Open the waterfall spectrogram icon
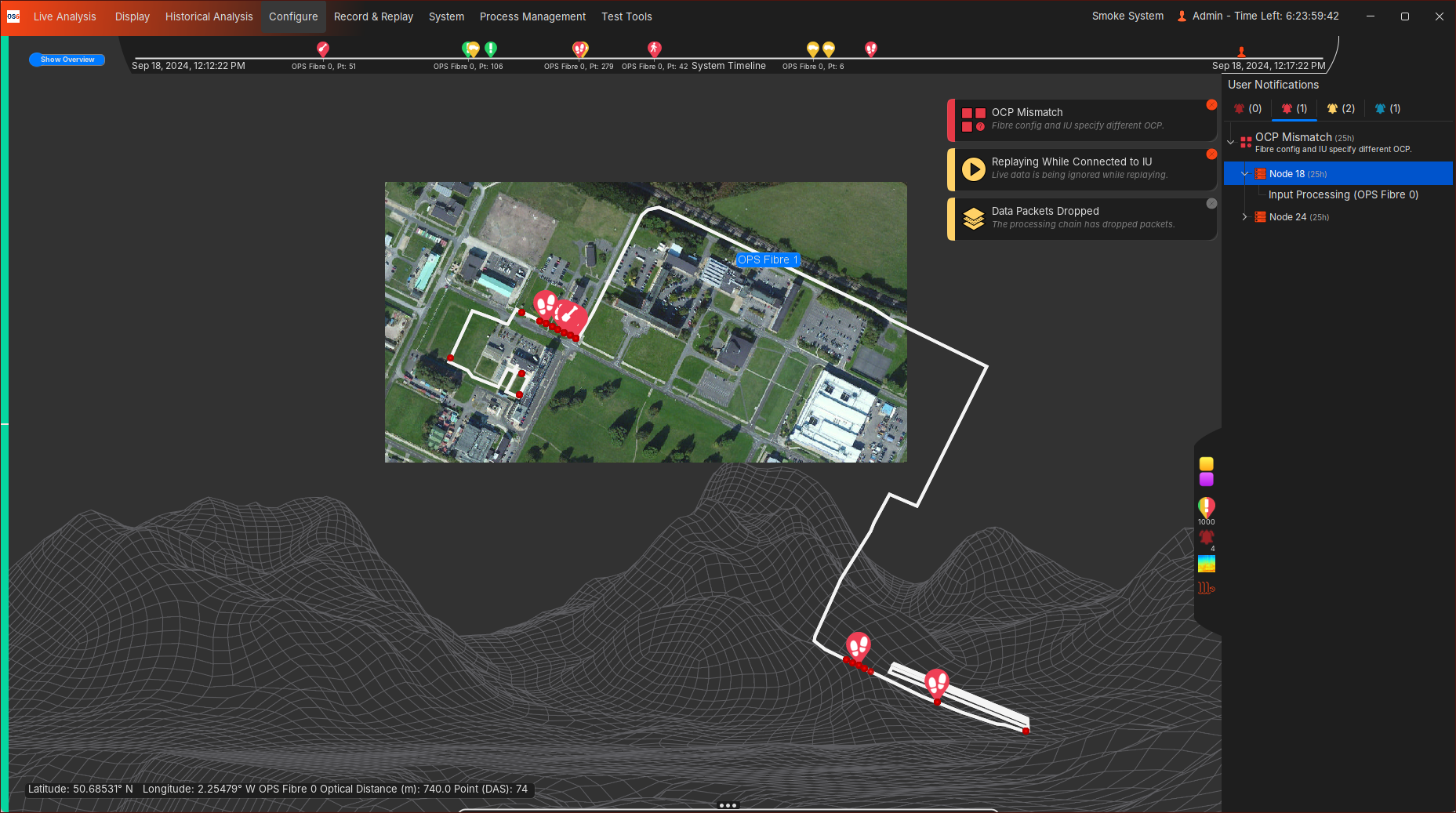This screenshot has width=1456, height=813. point(1206,564)
